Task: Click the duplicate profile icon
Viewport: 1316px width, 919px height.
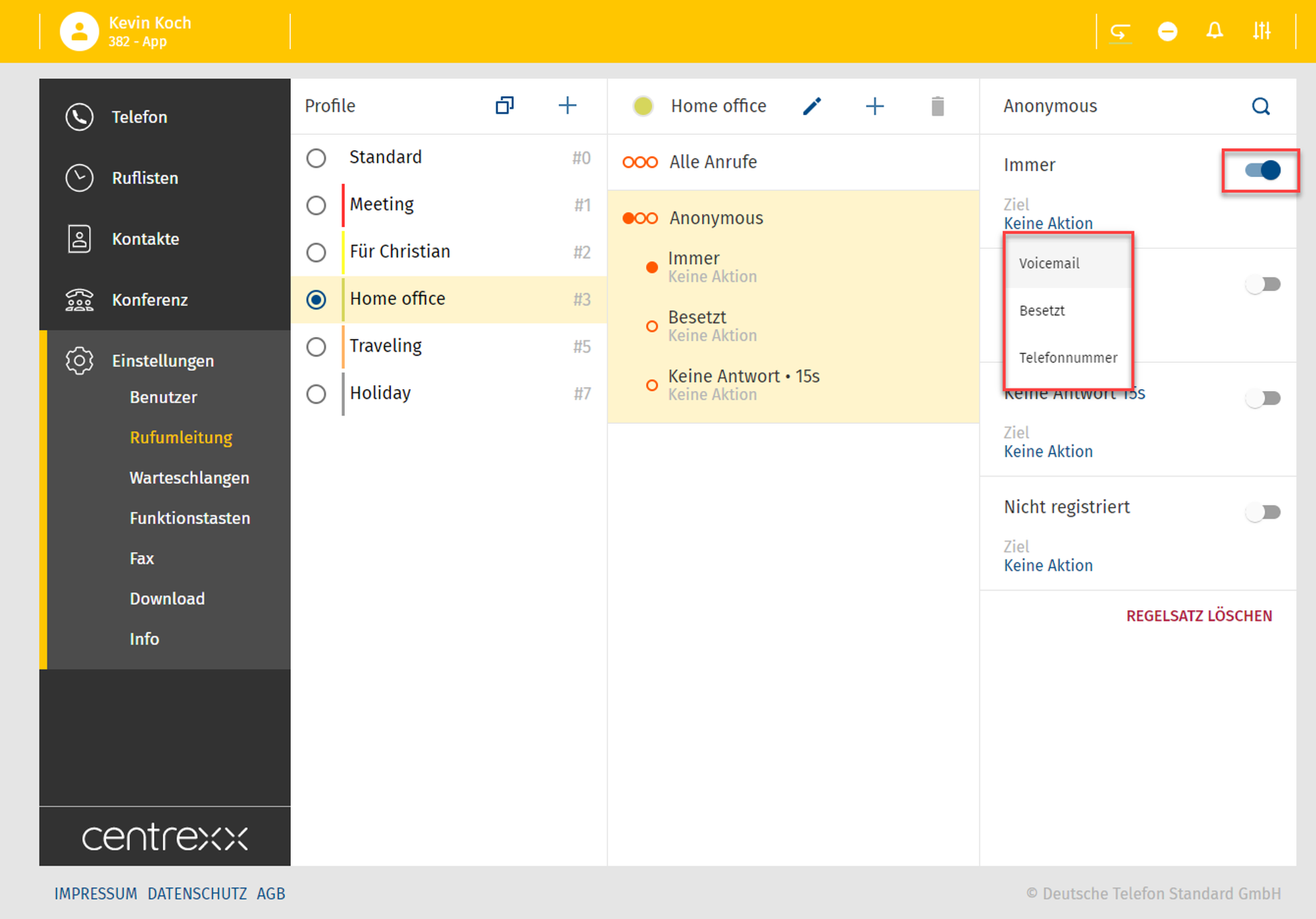Action: coord(504,105)
